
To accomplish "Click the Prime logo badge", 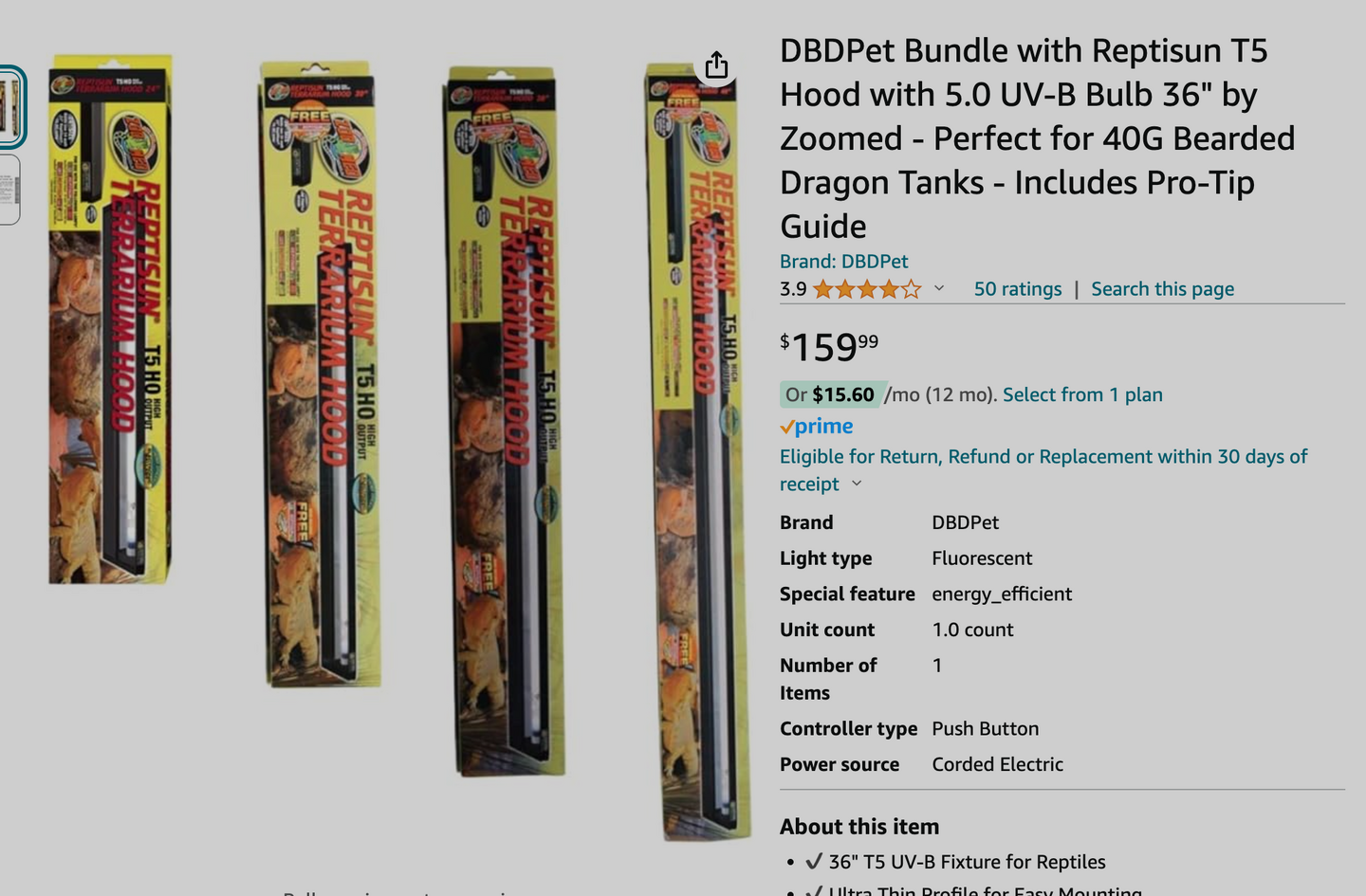I will pyautogui.click(x=817, y=427).
